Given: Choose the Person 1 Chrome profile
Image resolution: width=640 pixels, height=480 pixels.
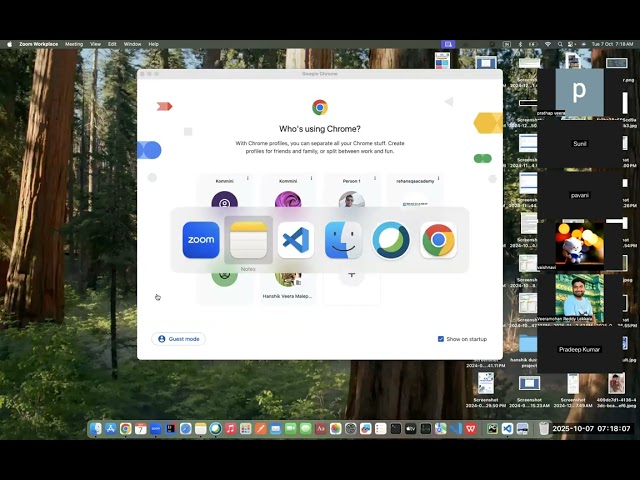Looking at the screenshot, I should point(351,191).
